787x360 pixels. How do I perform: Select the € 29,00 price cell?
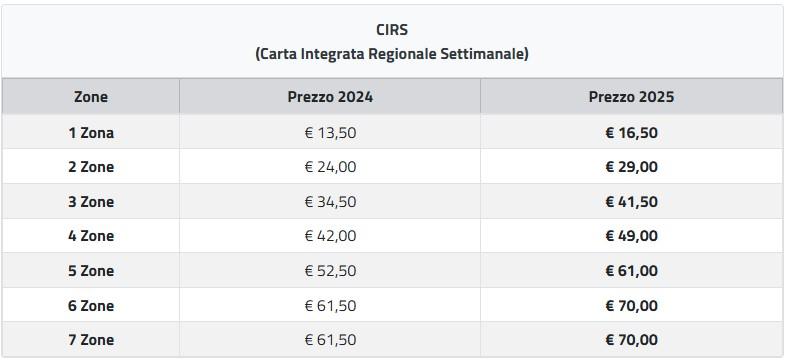[x=631, y=167]
